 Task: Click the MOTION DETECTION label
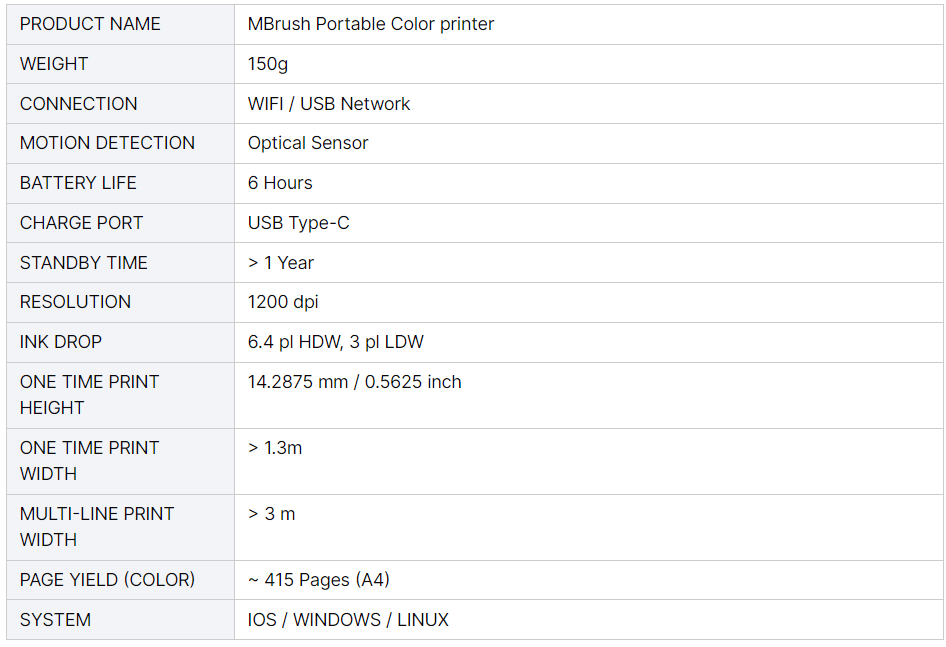(107, 143)
